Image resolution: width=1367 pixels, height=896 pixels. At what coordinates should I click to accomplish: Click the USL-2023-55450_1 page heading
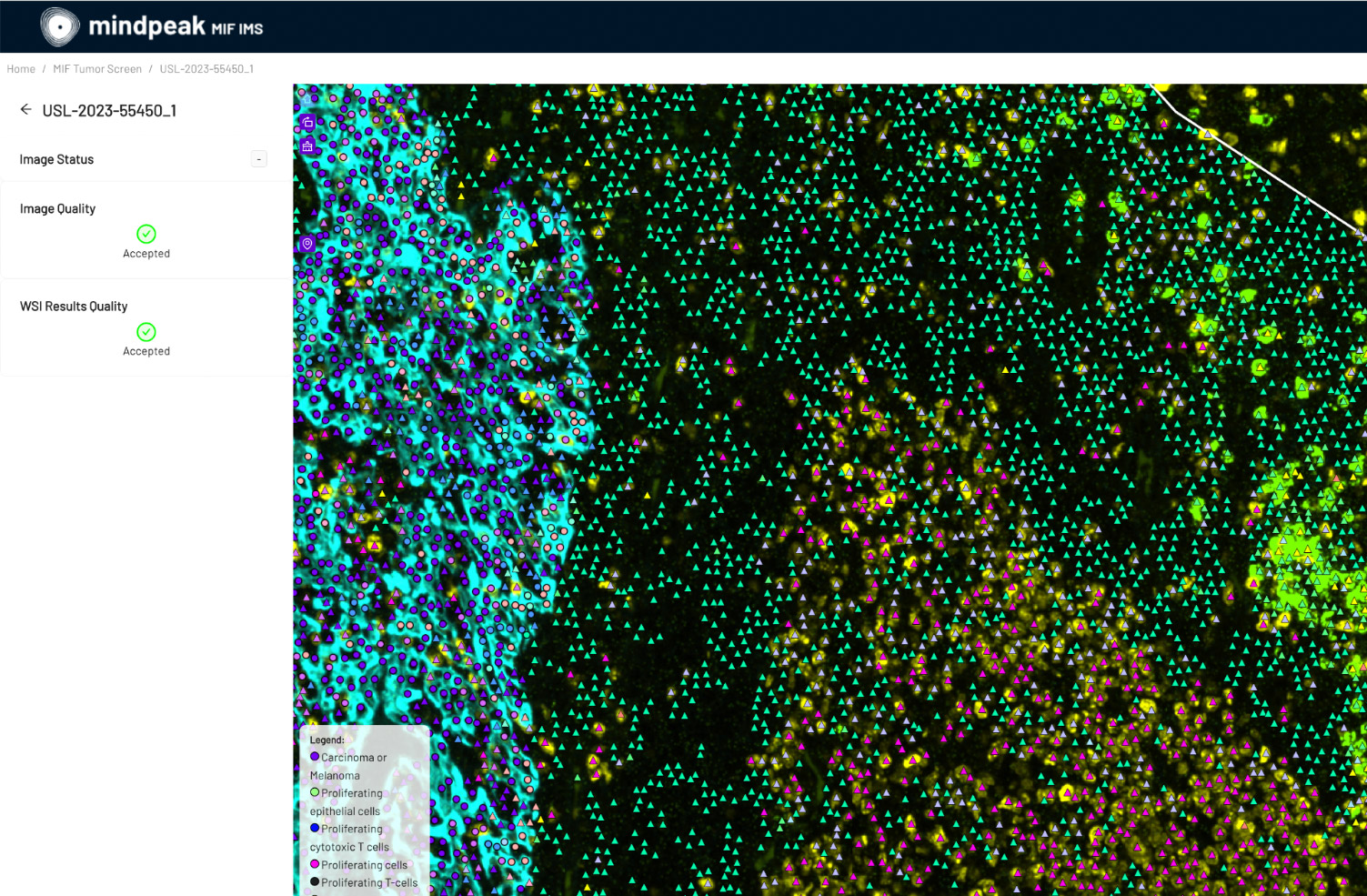pos(109,111)
